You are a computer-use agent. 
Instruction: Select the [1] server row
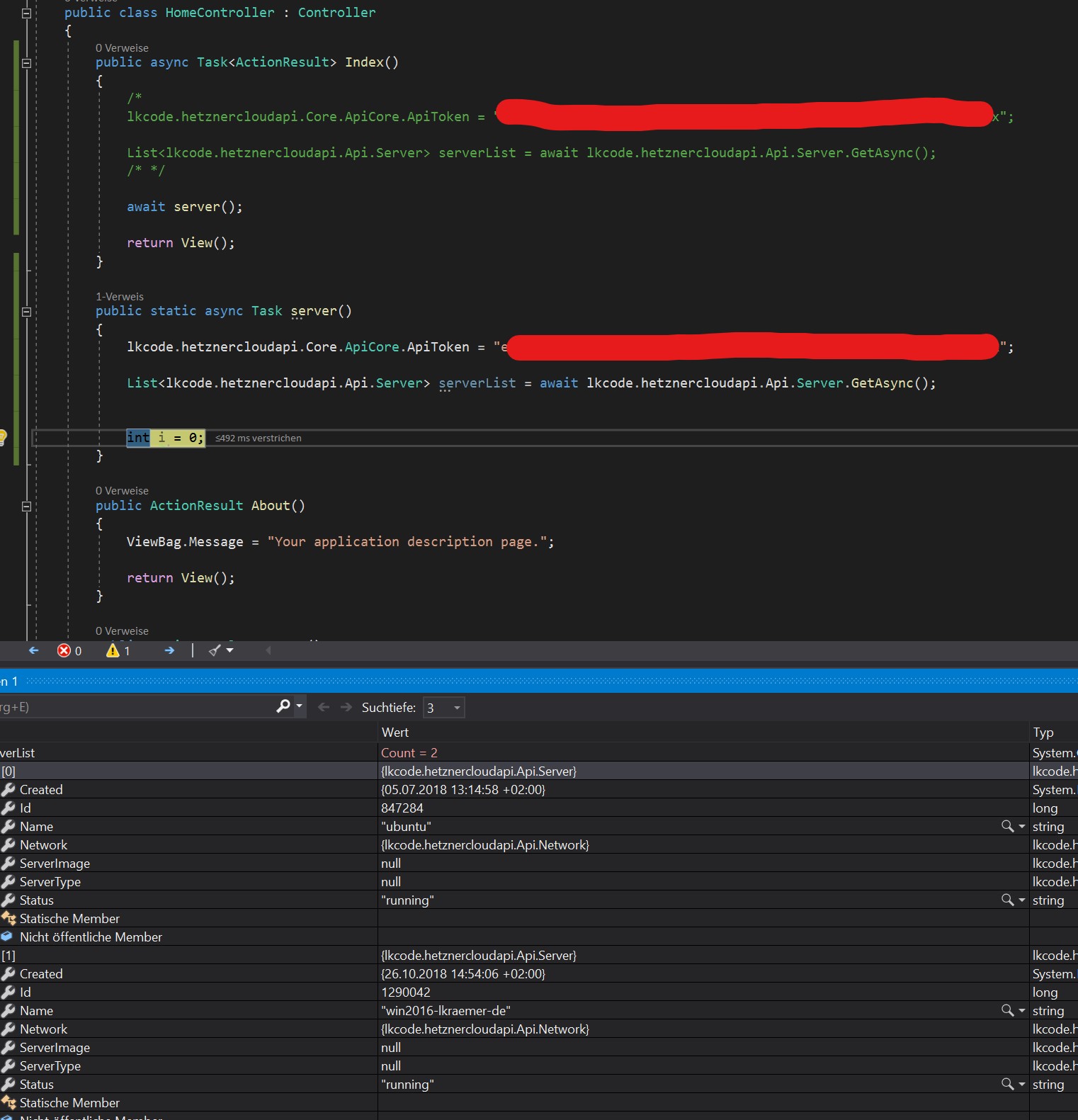[539, 955]
